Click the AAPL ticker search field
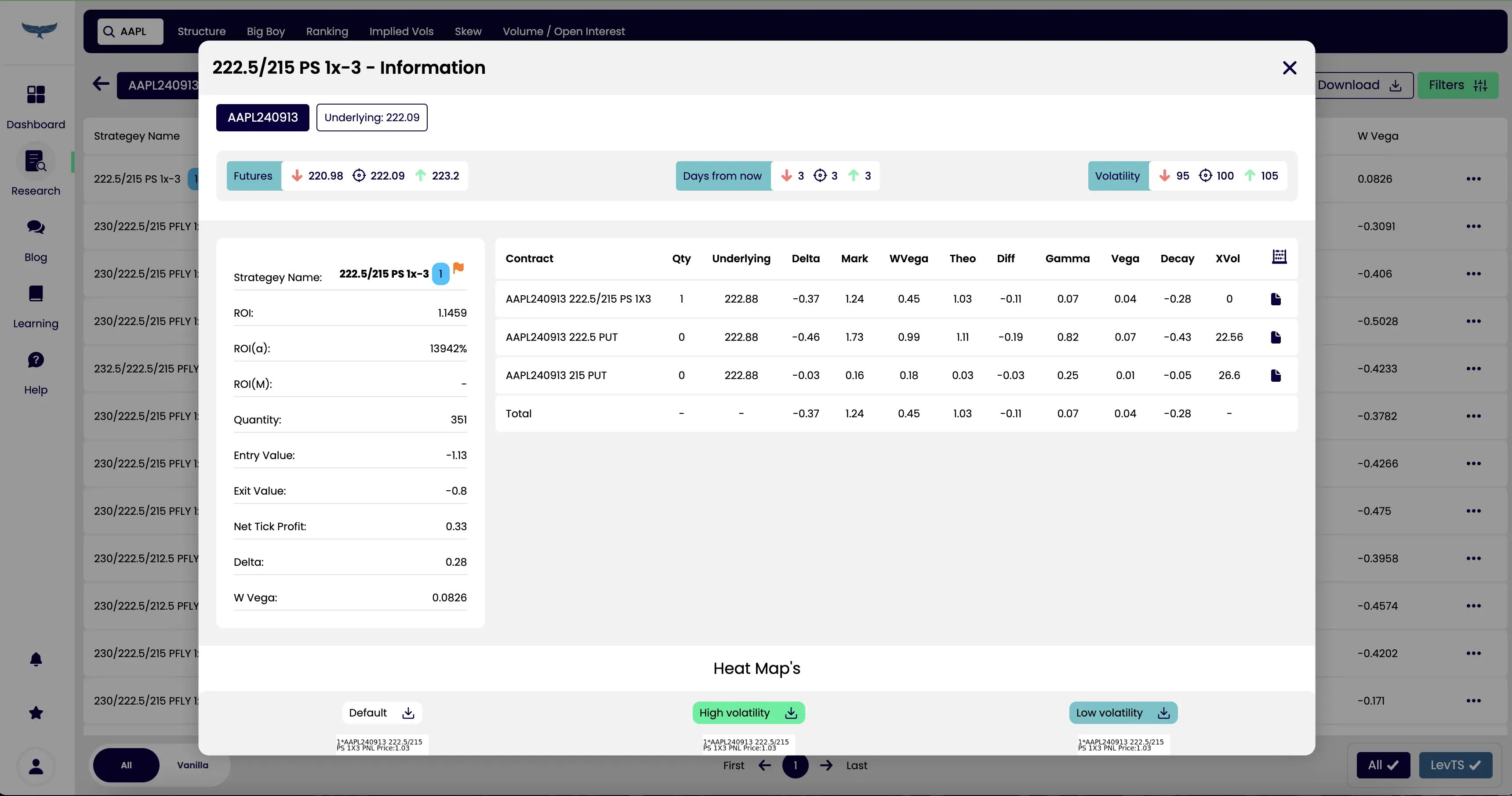 point(130,32)
